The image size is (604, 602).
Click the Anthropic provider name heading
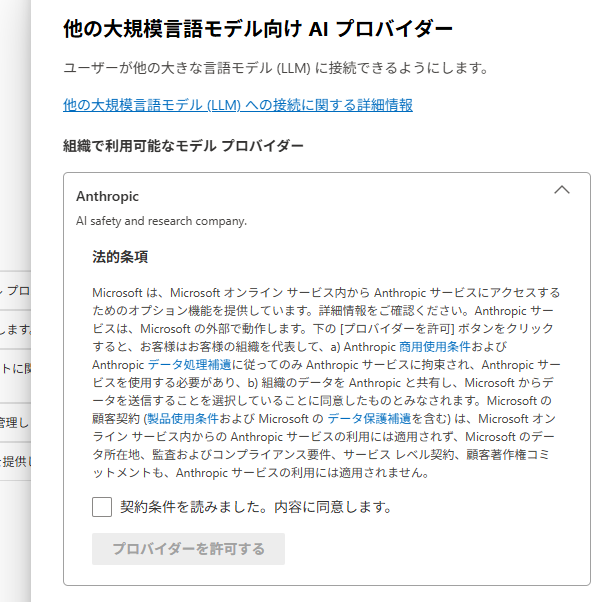click(108, 196)
